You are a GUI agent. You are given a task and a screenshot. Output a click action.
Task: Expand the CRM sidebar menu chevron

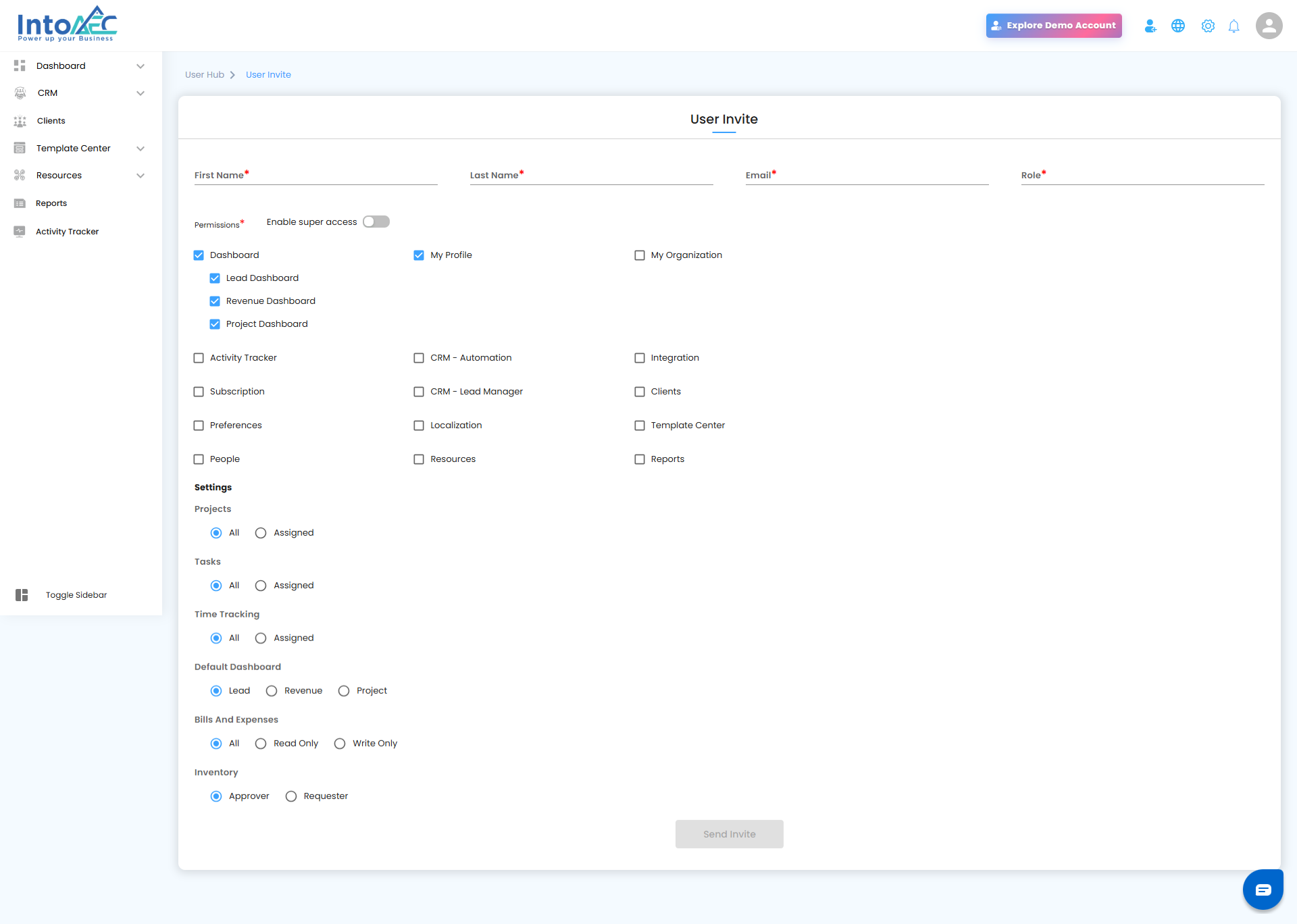(x=141, y=93)
